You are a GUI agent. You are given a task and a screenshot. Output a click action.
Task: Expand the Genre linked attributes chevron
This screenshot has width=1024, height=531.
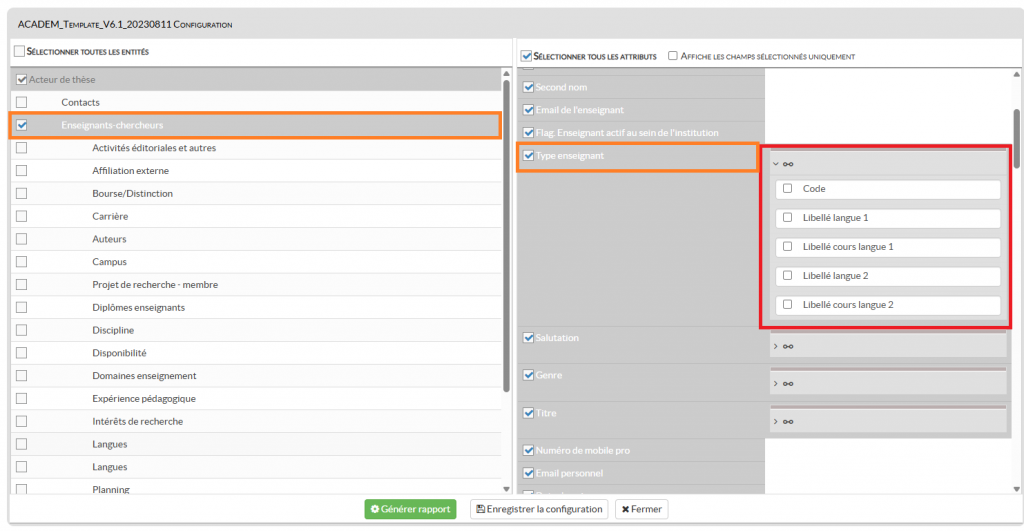click(x=776, y=383)
